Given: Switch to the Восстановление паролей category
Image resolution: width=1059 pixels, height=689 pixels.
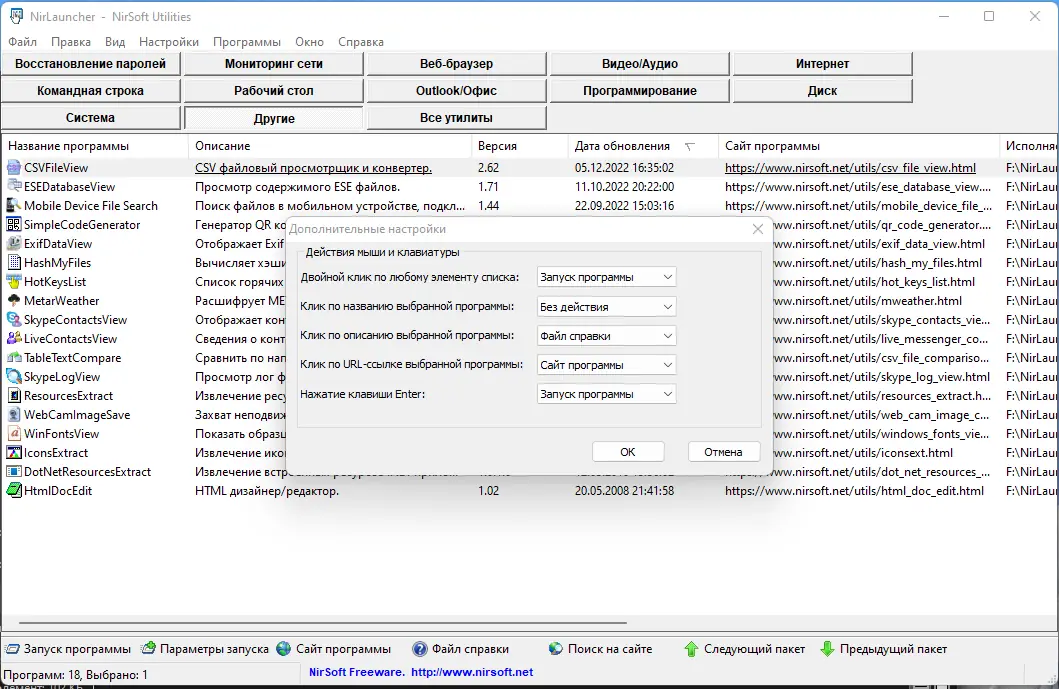Looking at the screenshot, I should click(x=91, y=63).
